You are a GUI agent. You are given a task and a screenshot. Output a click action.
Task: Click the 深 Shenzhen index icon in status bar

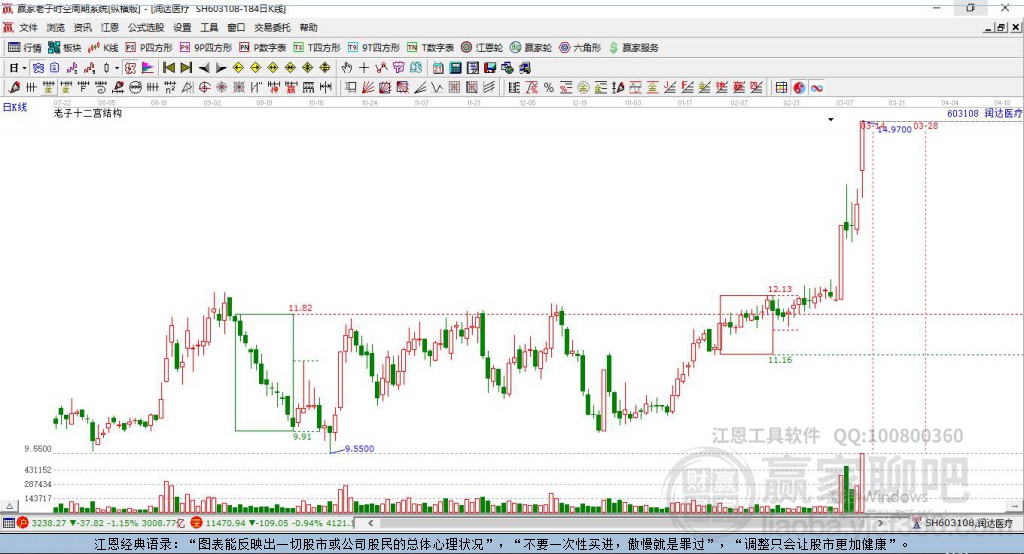click(x=197, y=523)
